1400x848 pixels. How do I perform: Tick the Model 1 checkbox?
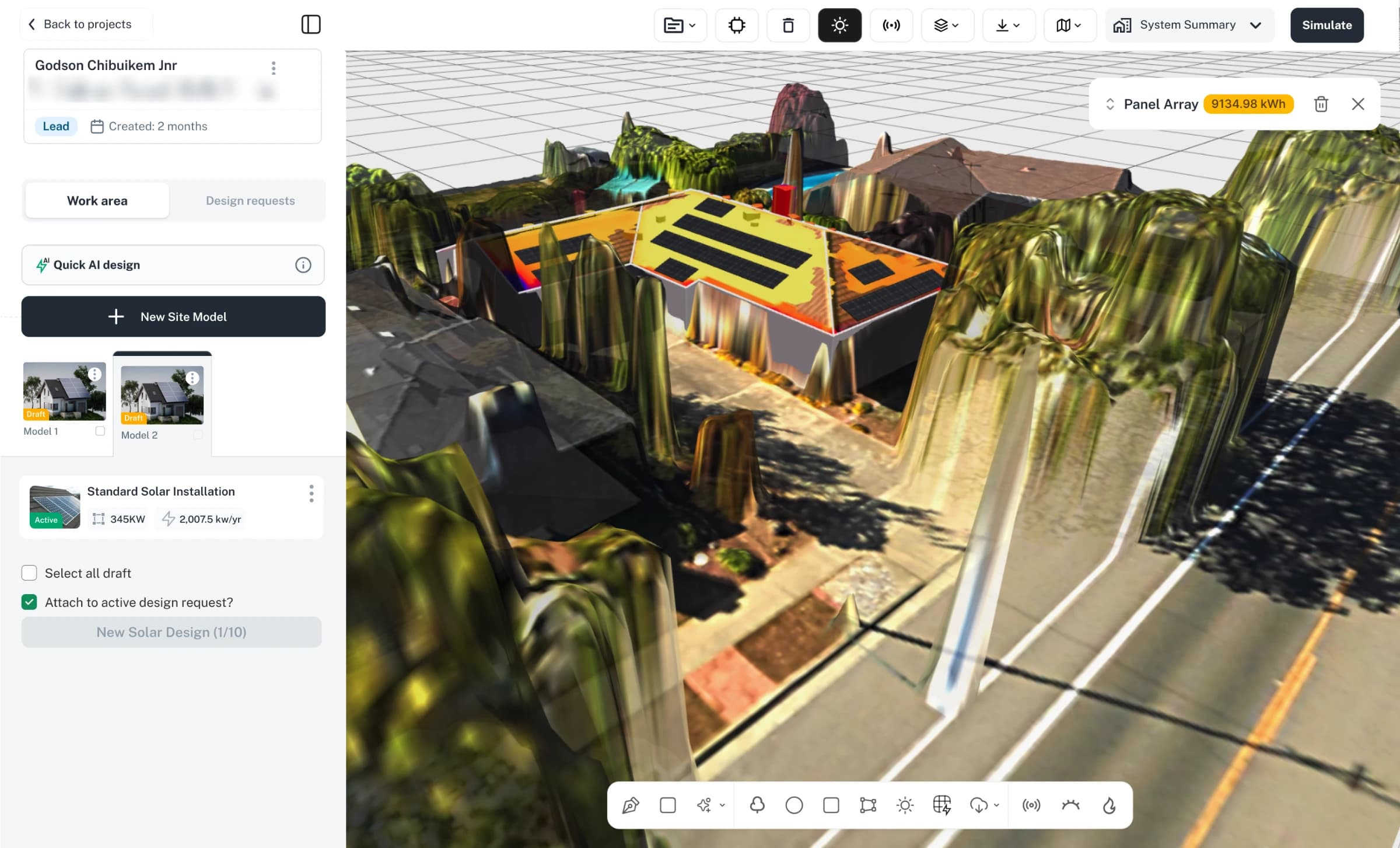[100, 431]
